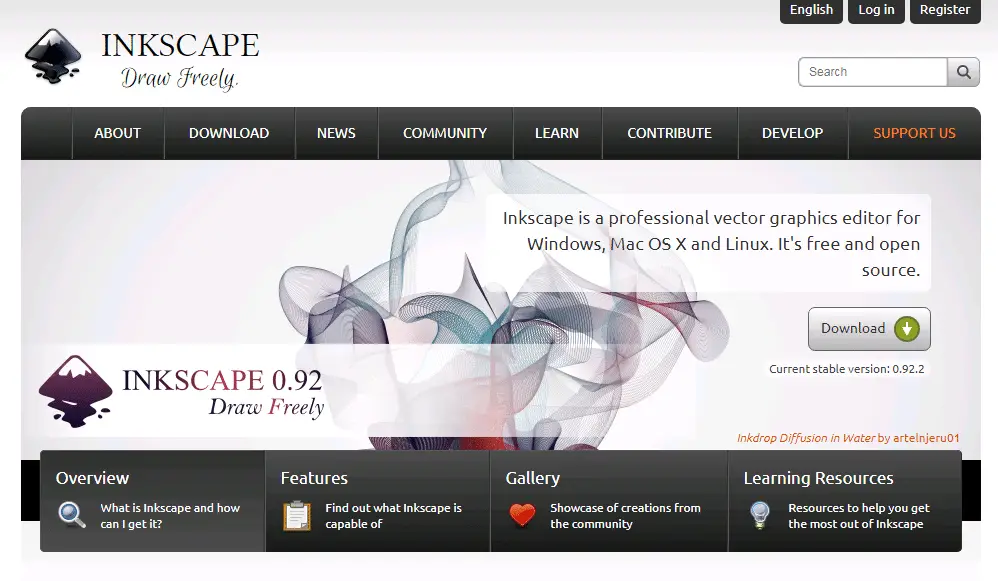Click the large Download button
Screen dimensions: 998x581
coord(869,329)
